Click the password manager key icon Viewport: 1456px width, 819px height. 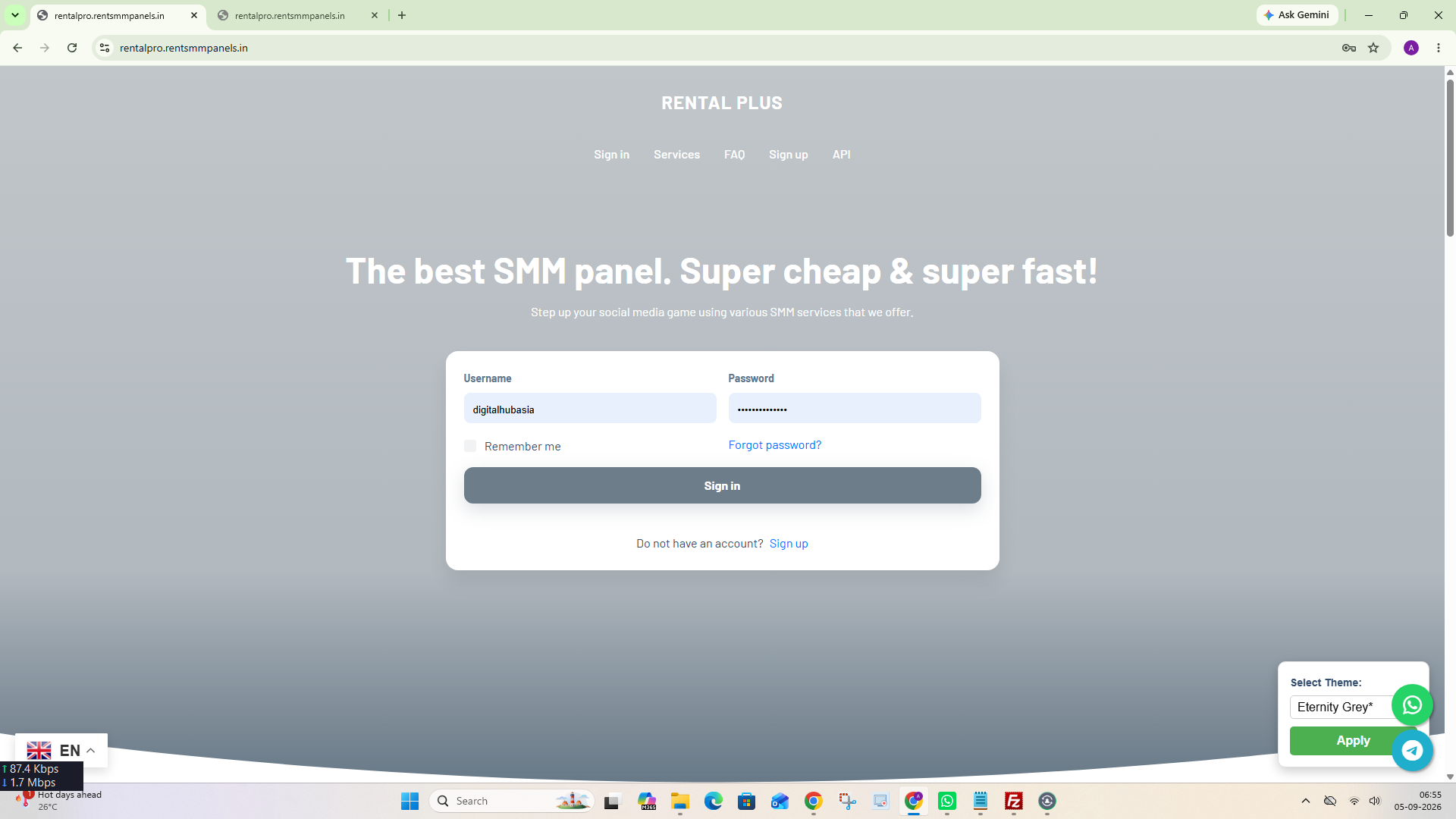[1349, 48]
